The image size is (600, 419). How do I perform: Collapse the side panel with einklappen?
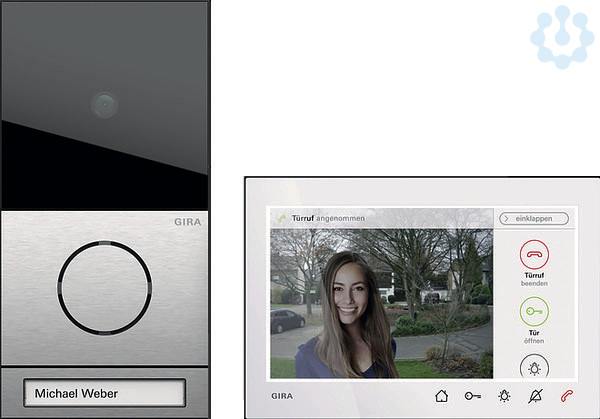click(535, 218)
